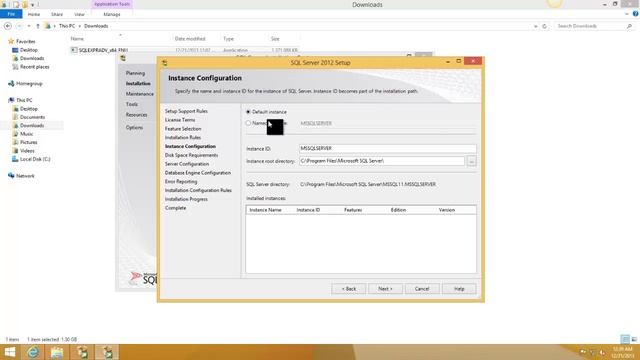Open Local Disk (C:) in navigation pane
The width and height of the screenshot is (640, 360).
pyautogui.click(x=35, y=159)
